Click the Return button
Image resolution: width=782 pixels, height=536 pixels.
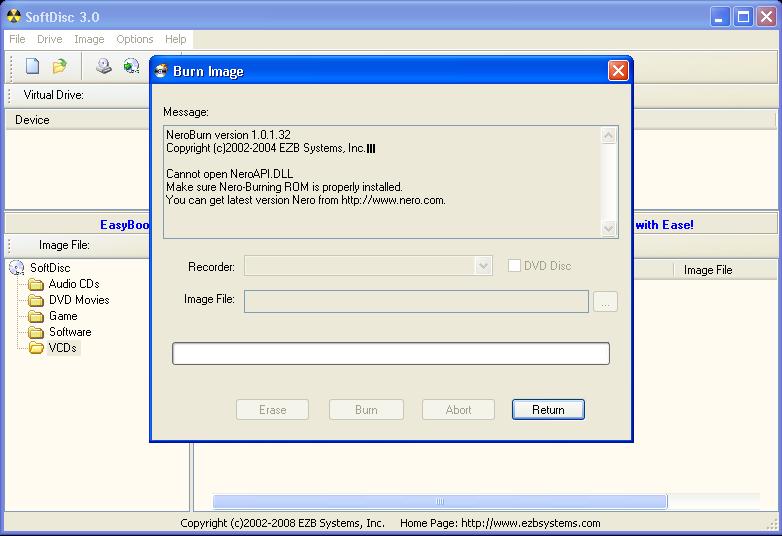coord(548,409)
